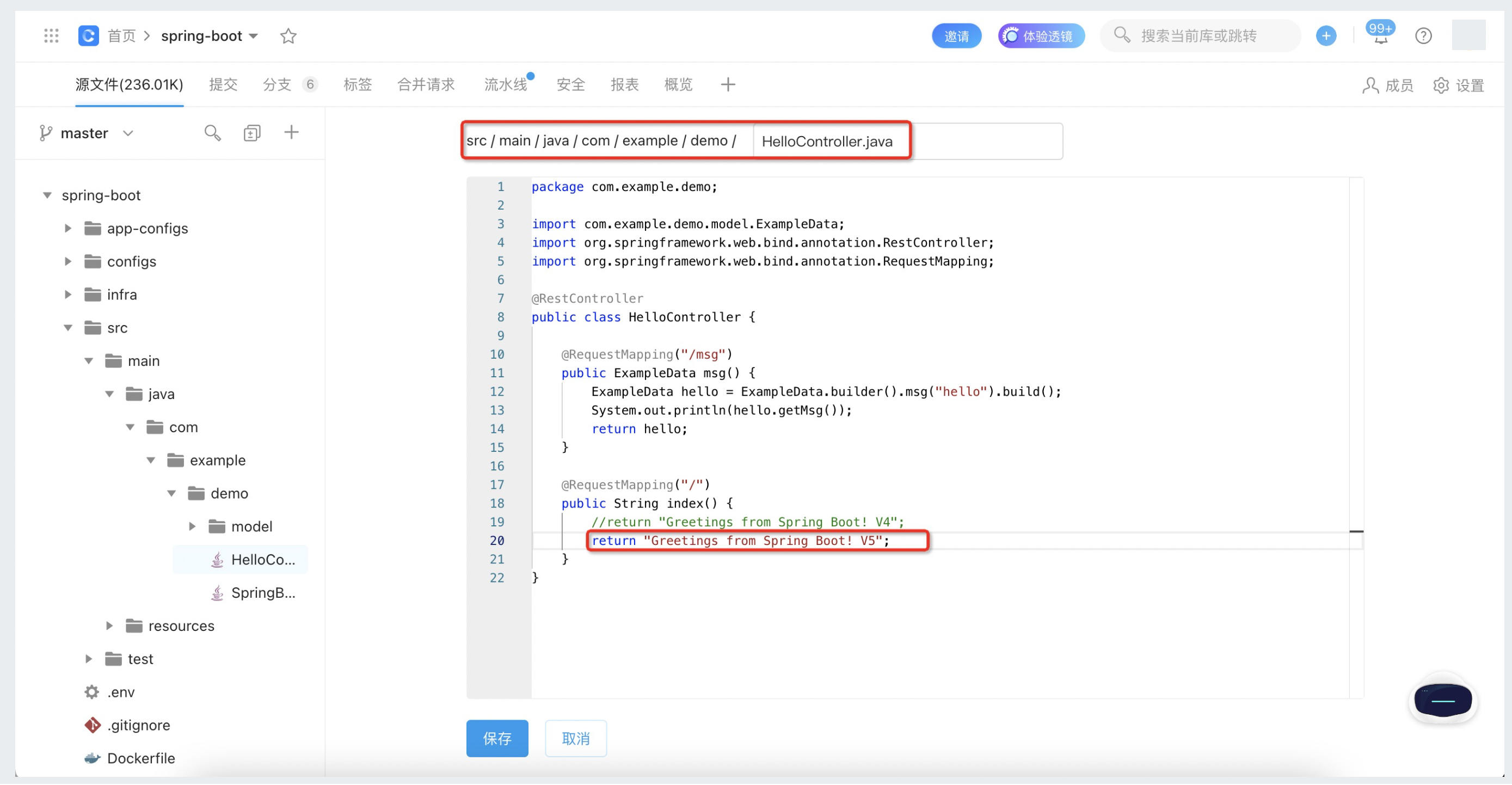1512x785 pixels.
Task: Switch to the 流水线 tab
Action: point(507,85)
